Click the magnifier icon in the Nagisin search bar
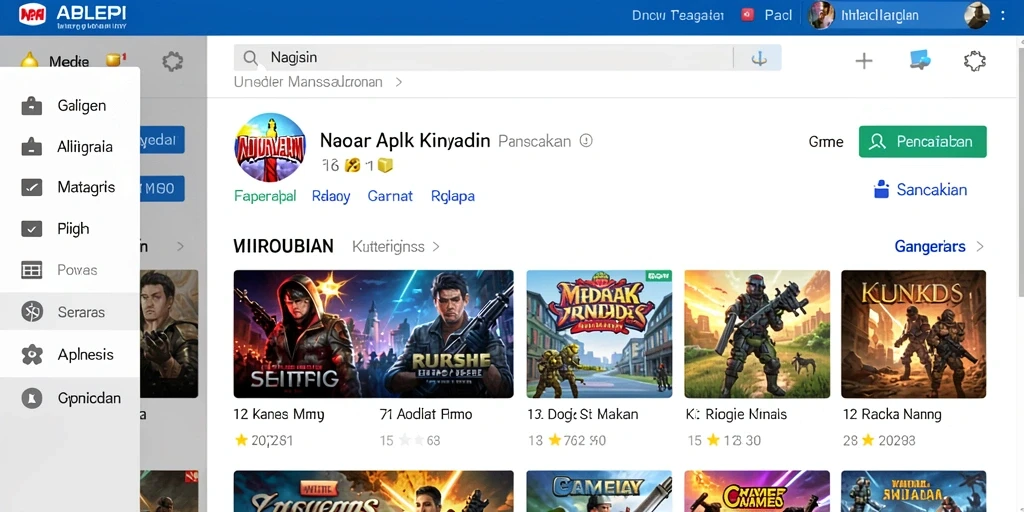This screenshot has height=512, width=1024. tap(251, 58)
